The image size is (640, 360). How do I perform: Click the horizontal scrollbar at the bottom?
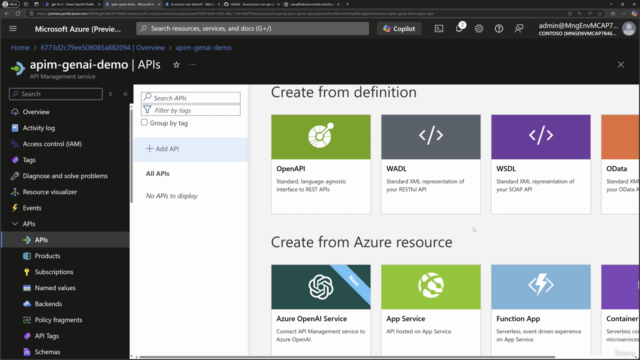pos(347,357)
